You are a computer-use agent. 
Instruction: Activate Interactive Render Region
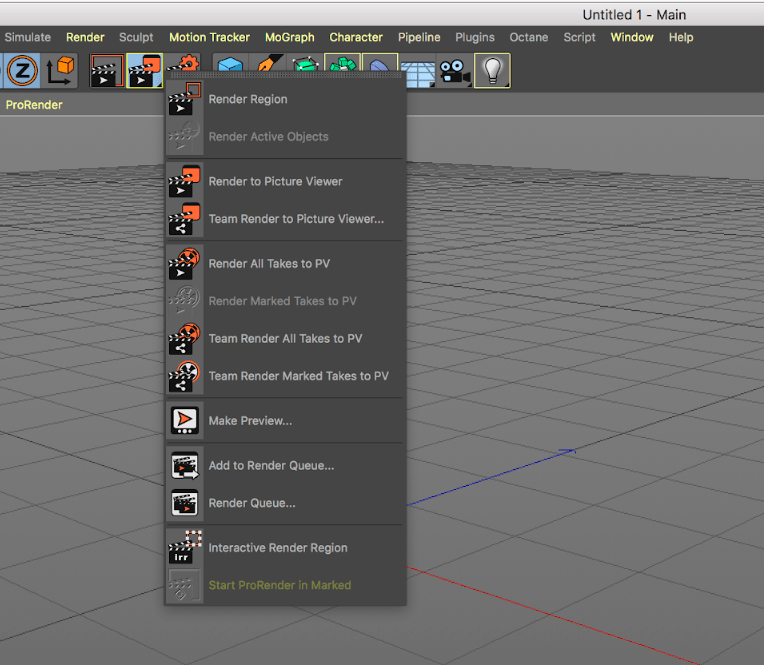(x=277, y=548)
